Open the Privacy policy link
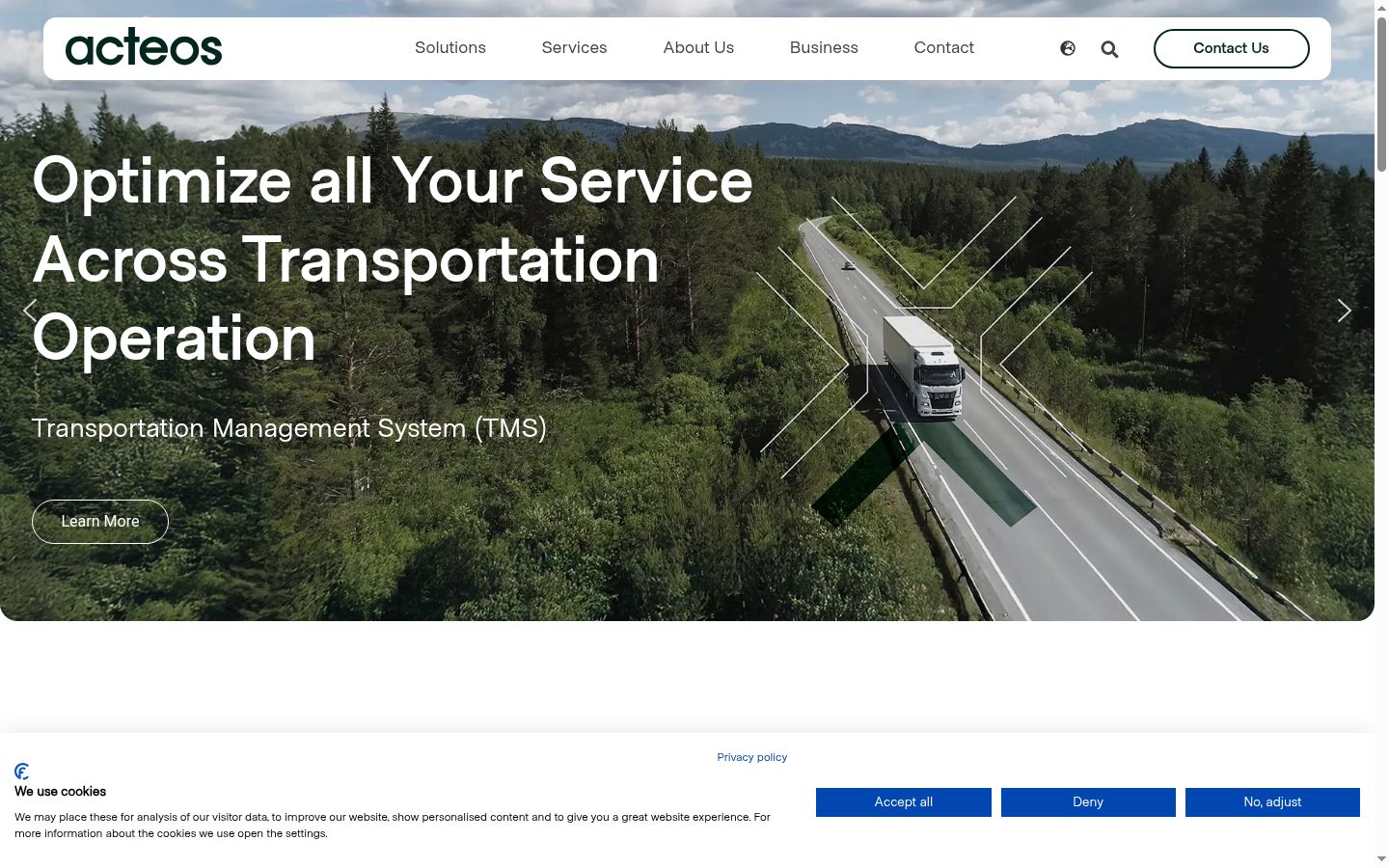The width and height of the screenshot is (1389, 868). click(751, 757)
